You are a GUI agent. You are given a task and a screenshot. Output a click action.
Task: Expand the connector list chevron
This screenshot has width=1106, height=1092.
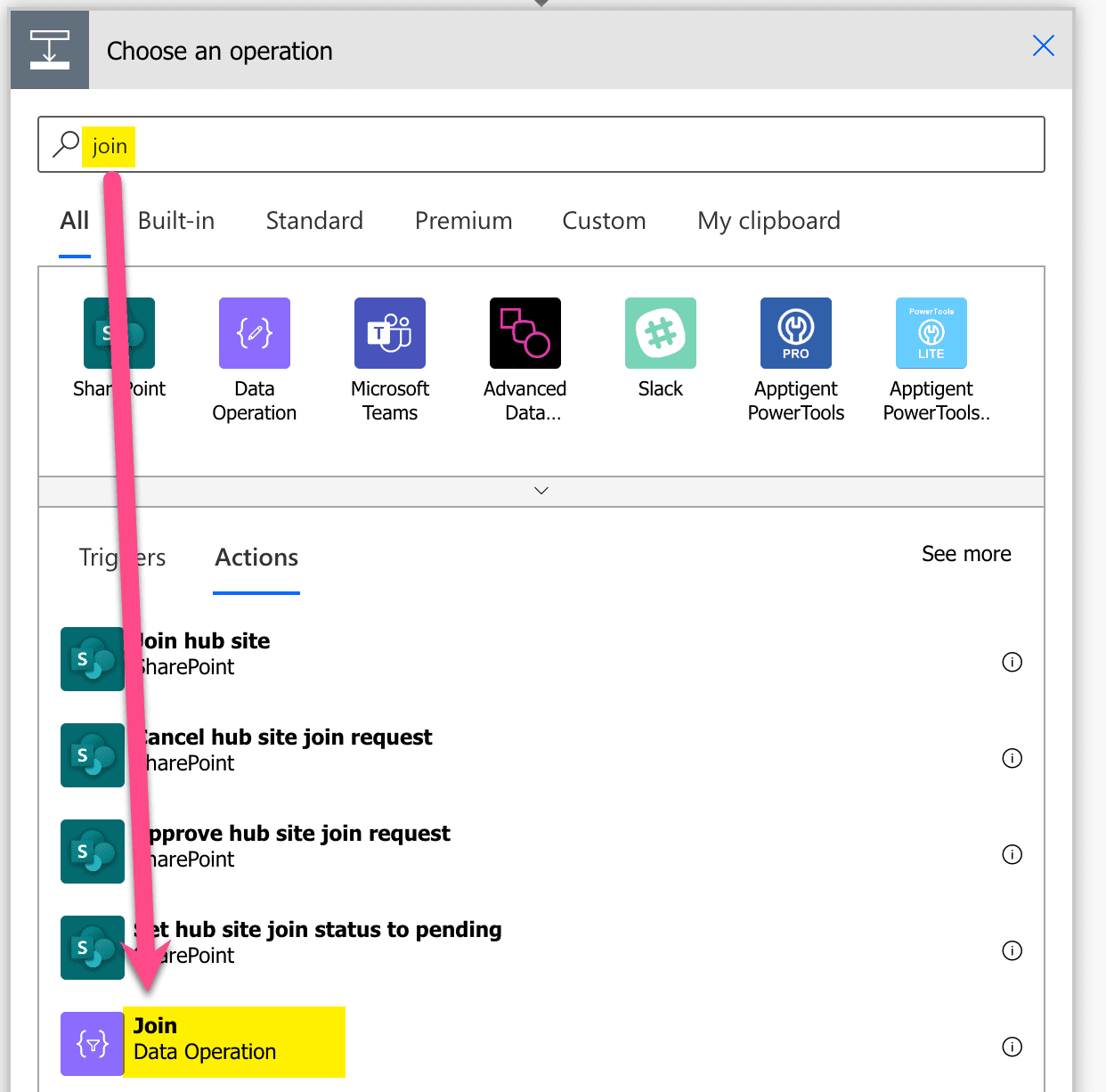541,490
